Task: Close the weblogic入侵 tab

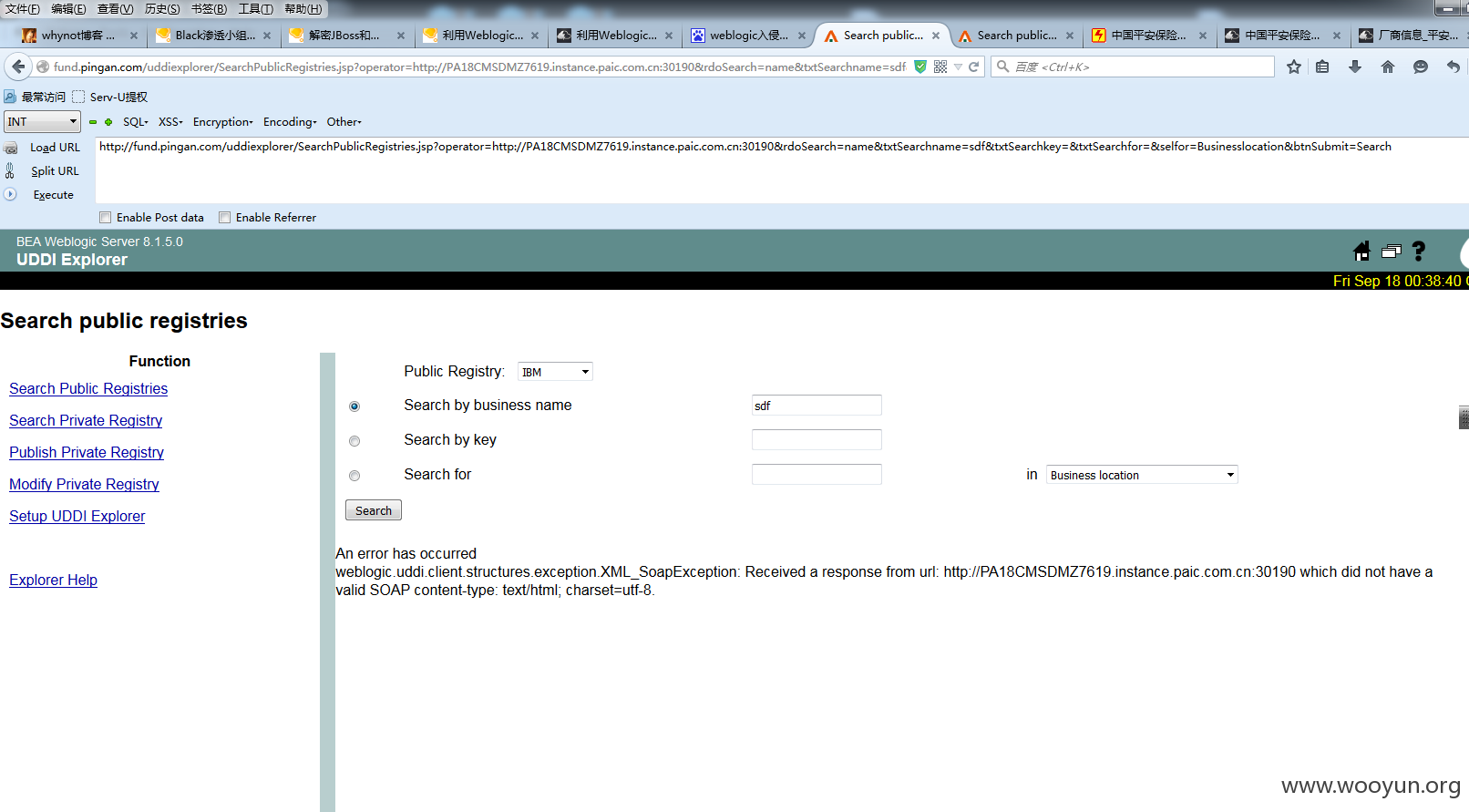Action: coord(802,36)
